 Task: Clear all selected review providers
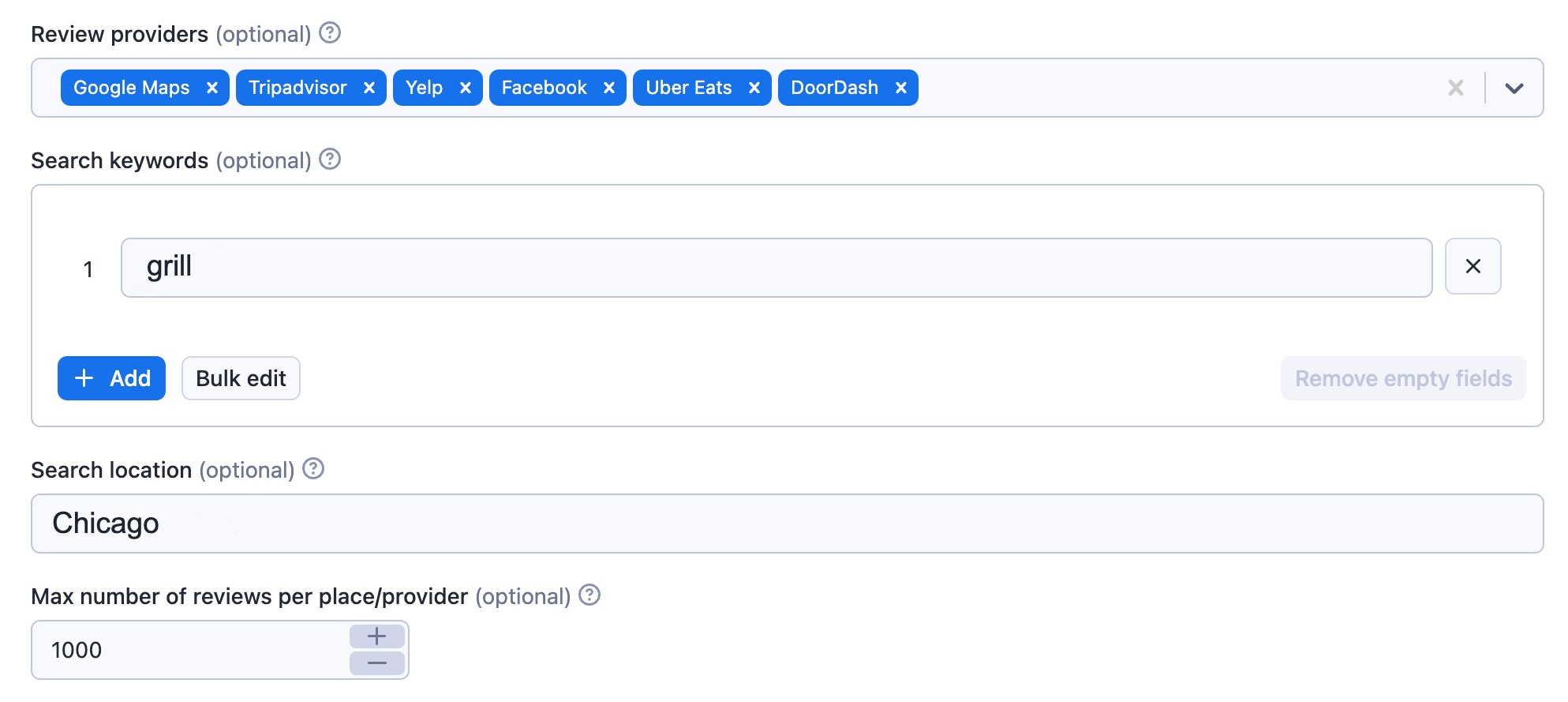coord(1455,88)
